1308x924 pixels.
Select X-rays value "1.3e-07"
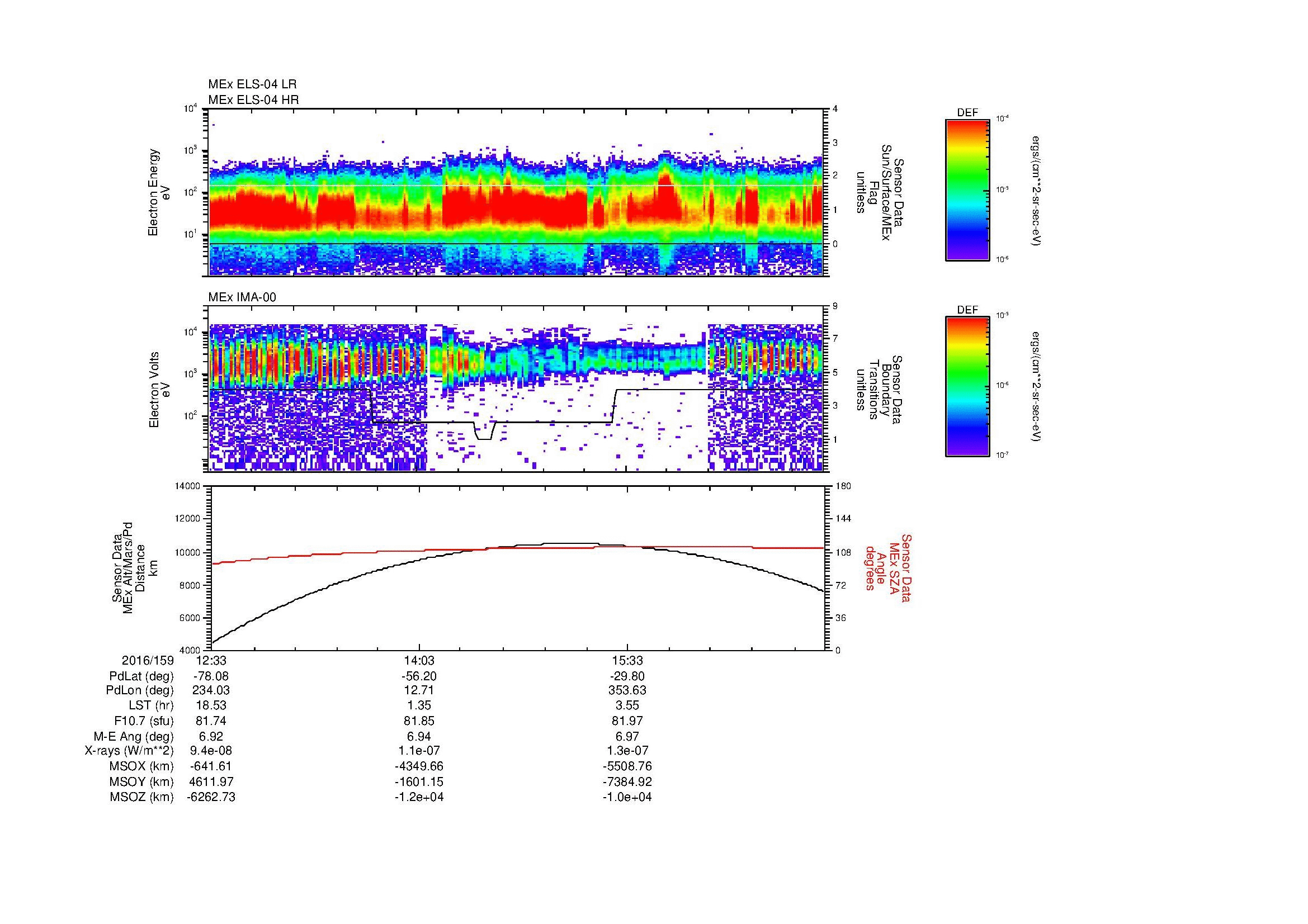(x=627, y=751)
